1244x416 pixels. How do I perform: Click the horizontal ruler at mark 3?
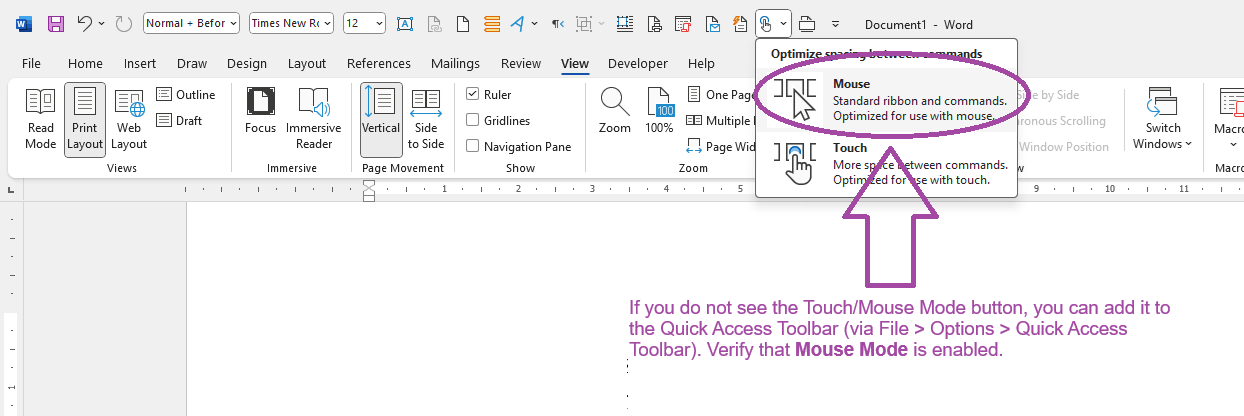click(x=591, y=188)
